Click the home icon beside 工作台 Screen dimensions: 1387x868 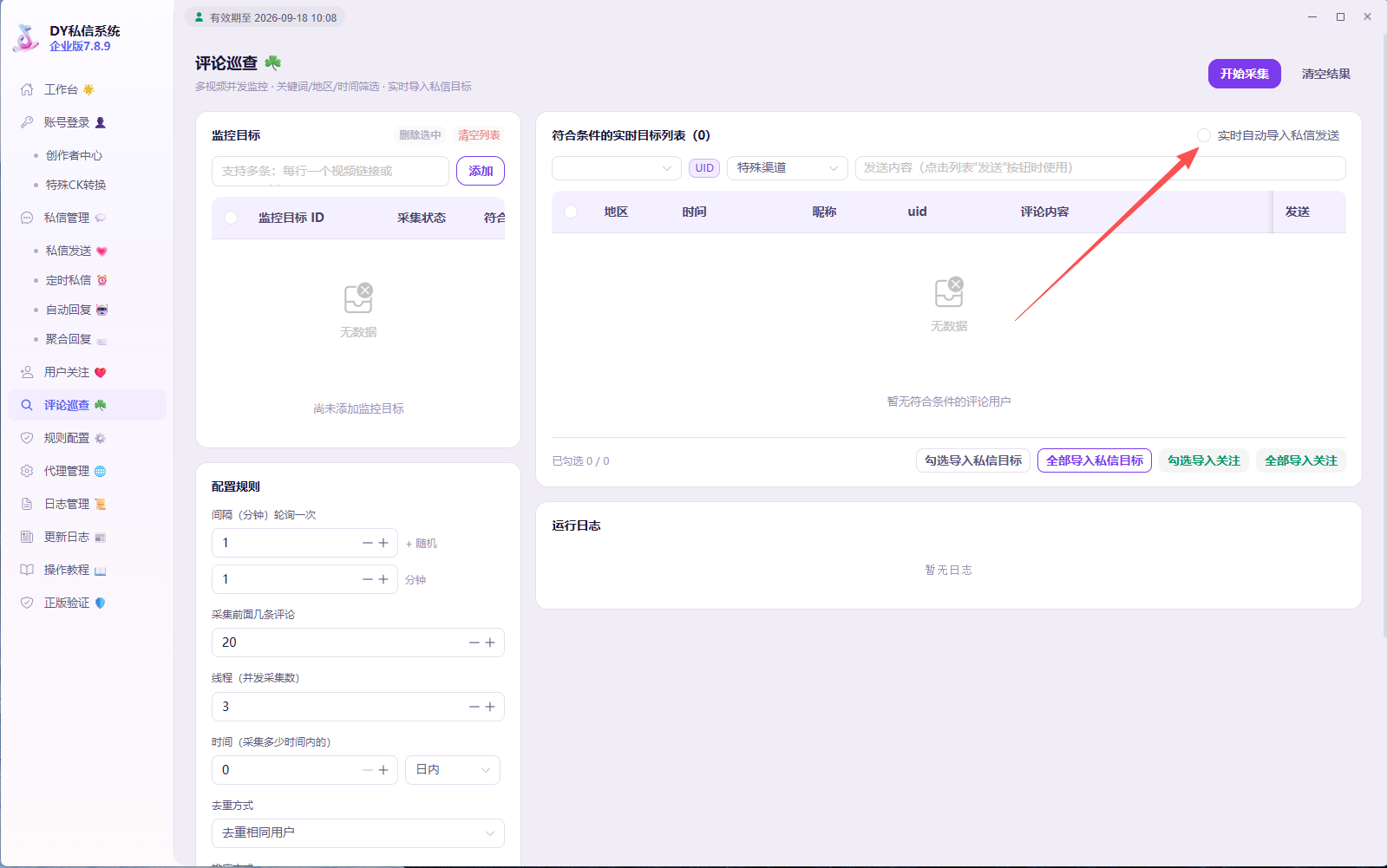click(x=27, y=89)
